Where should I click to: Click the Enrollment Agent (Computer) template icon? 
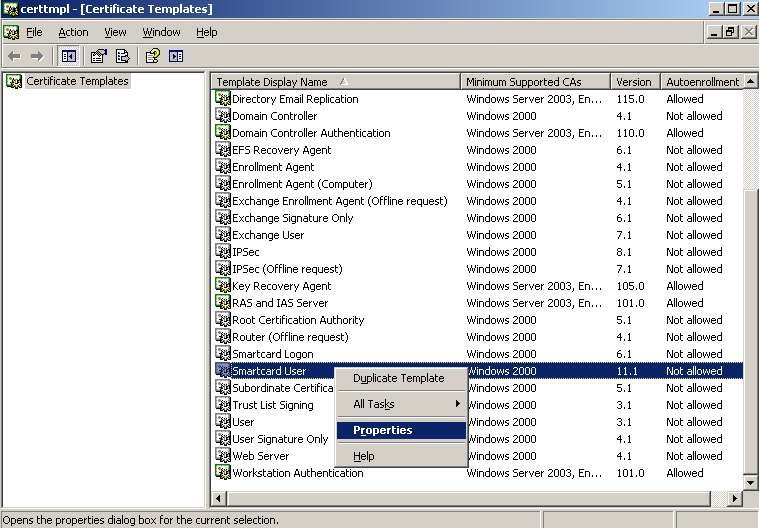(x=223, y=183)
